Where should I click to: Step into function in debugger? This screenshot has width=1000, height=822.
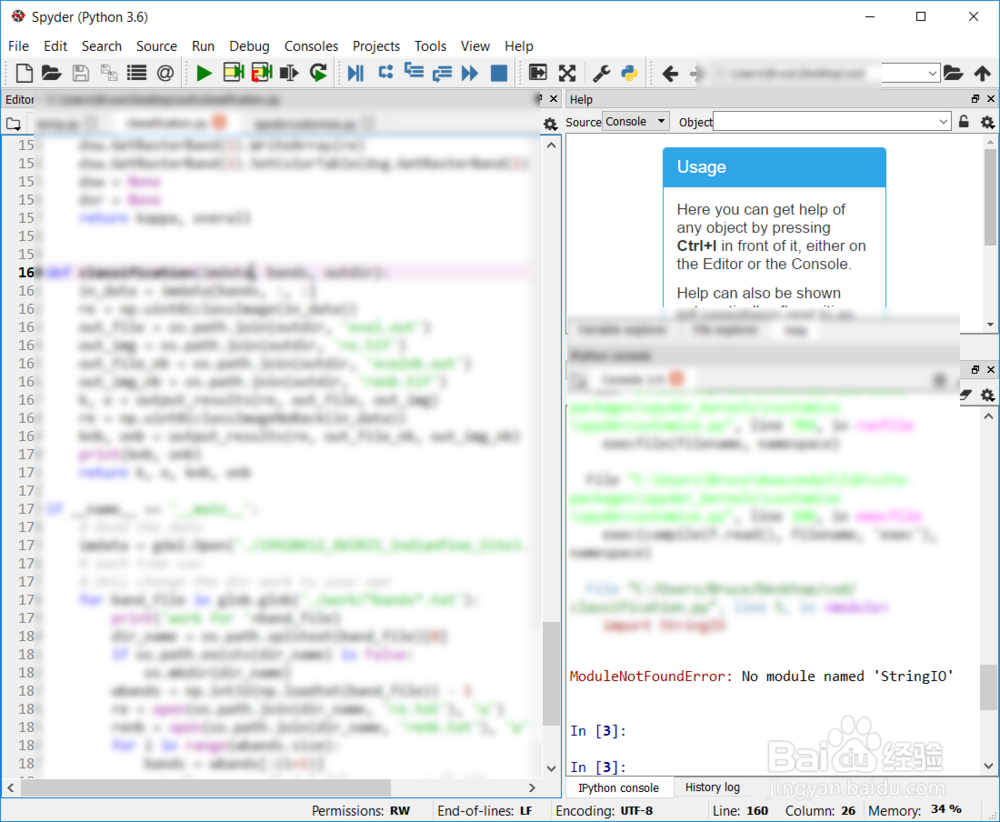[414, 72]
